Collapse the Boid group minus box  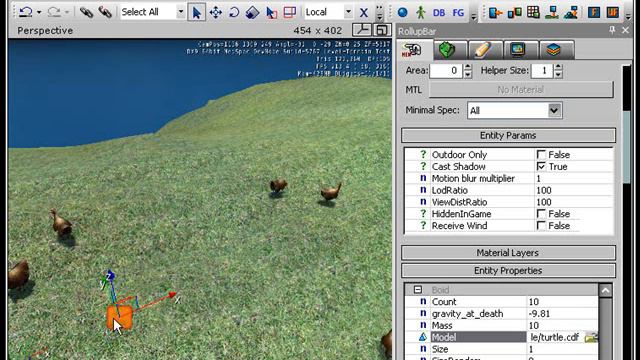418,290
